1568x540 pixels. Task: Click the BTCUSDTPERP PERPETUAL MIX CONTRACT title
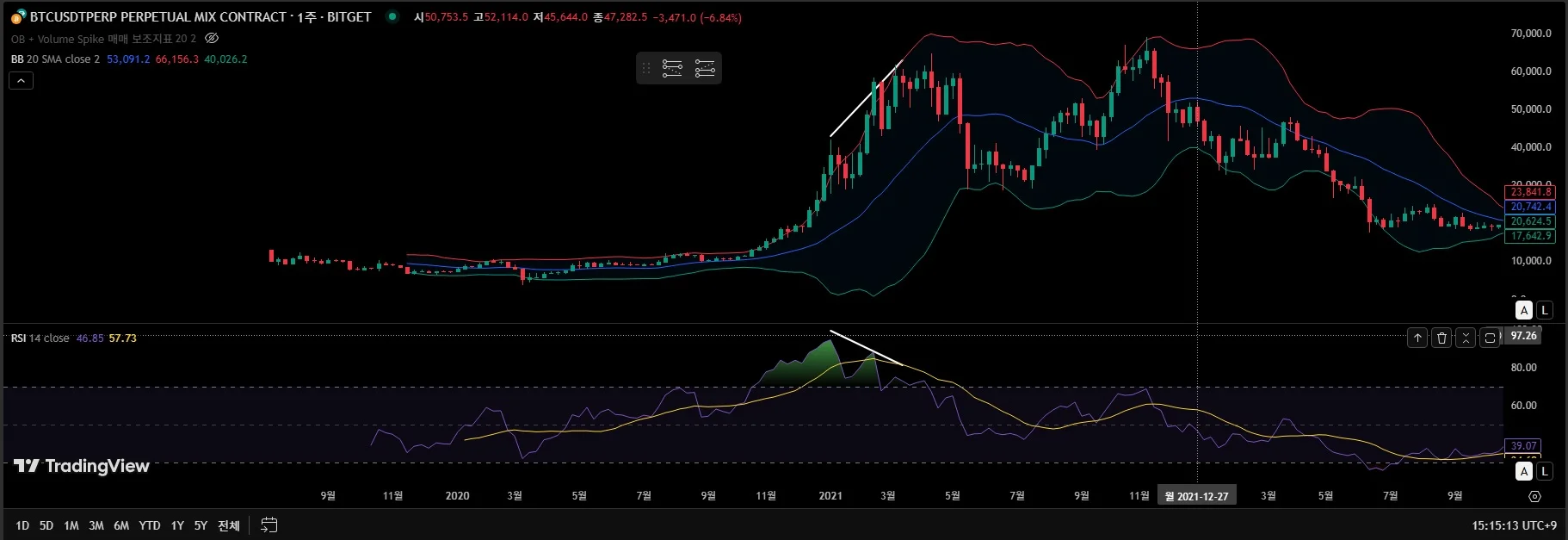(157, 17)
